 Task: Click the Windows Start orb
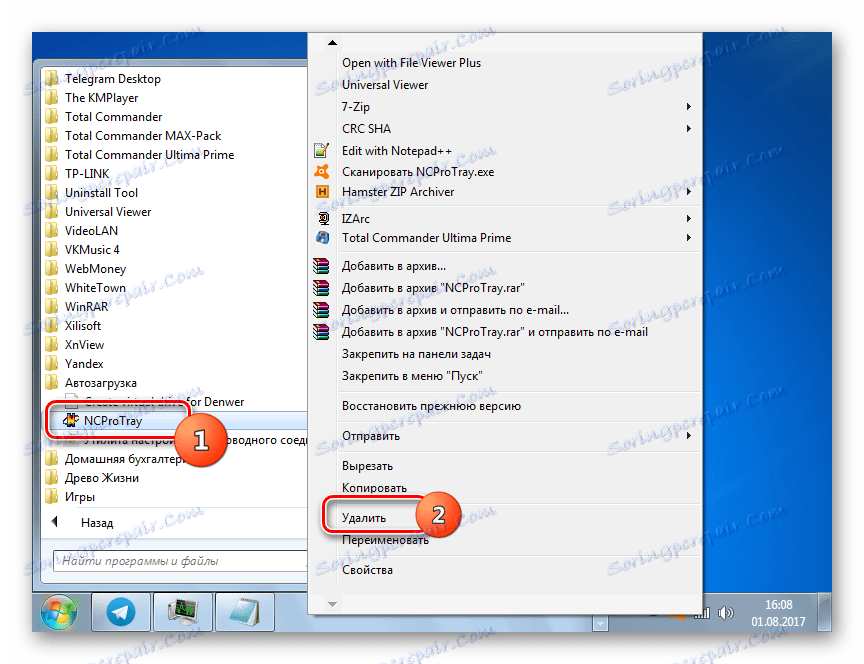point(59,612)
